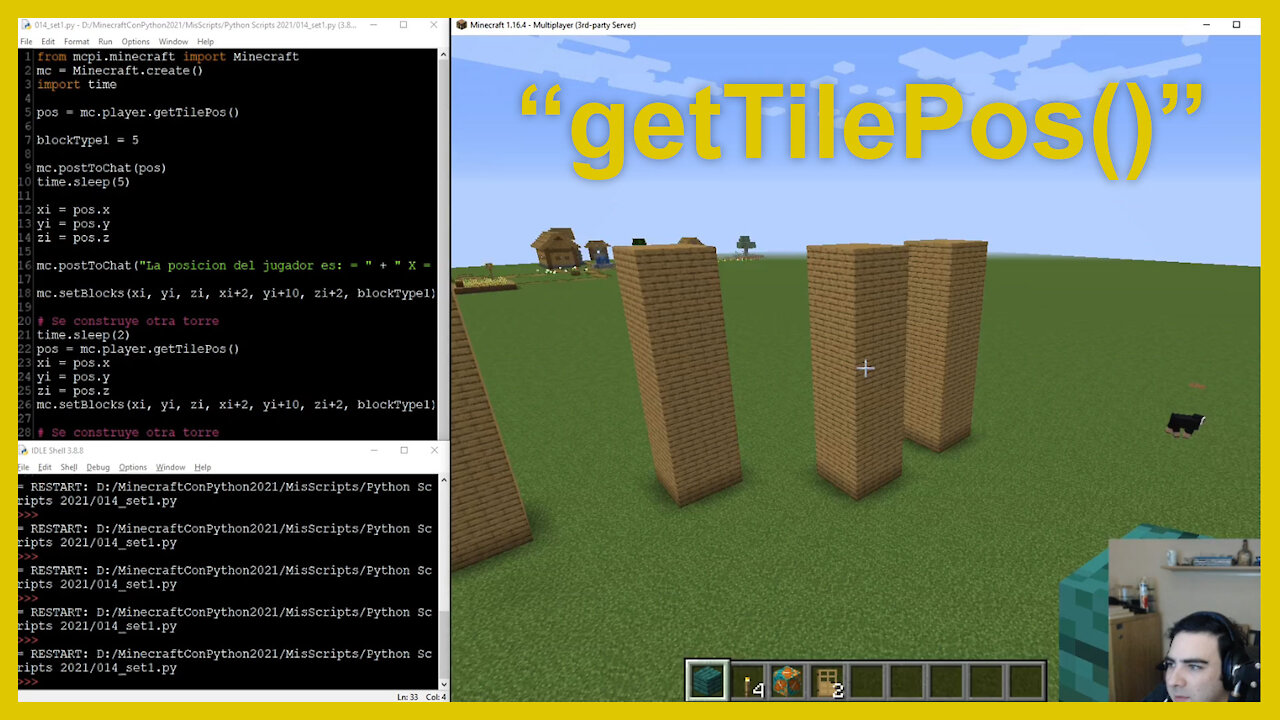Open the Format menu in the editor
The height and width of the screenshot is (720, 1280).
point(76,42)
